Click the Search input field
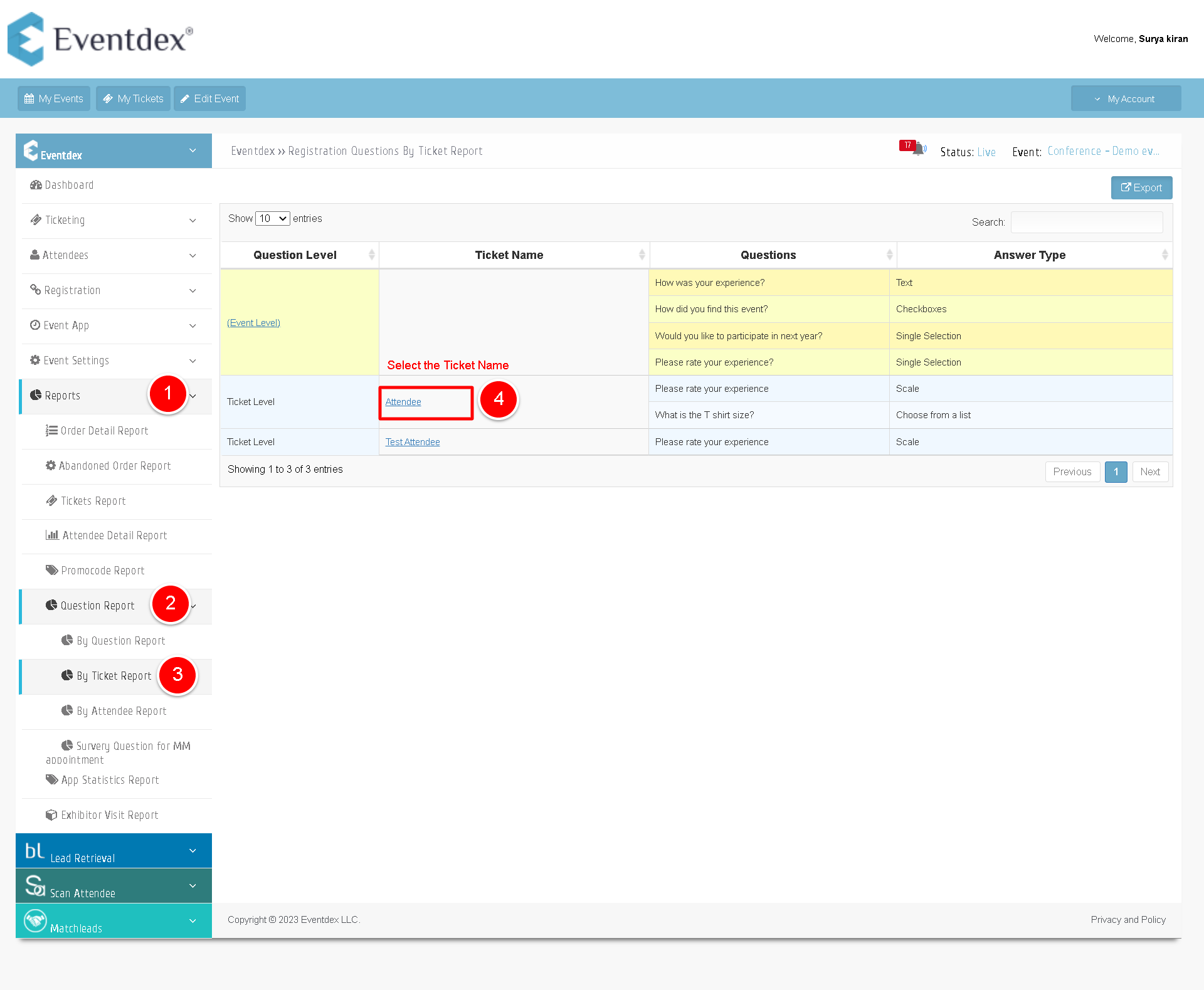 click(1086, 222)
